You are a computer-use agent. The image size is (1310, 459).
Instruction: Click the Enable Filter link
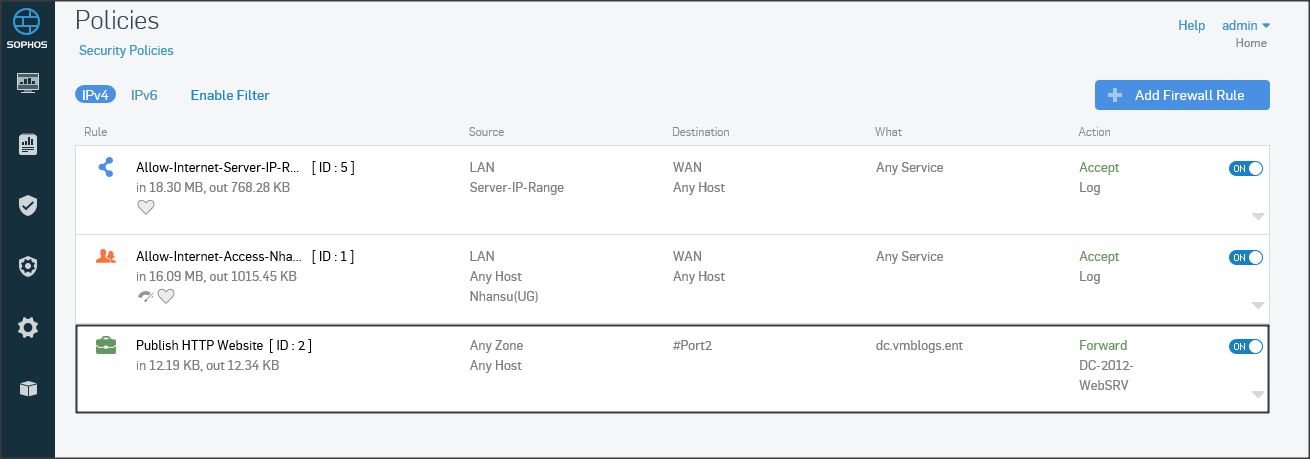230,95
